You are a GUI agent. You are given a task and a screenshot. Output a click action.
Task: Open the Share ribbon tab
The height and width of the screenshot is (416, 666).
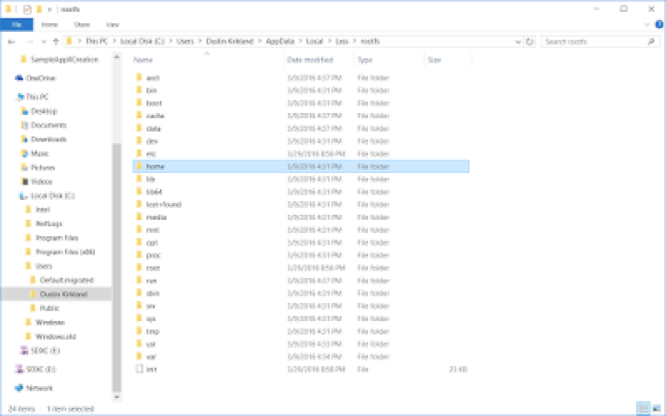tap(82, 25)
